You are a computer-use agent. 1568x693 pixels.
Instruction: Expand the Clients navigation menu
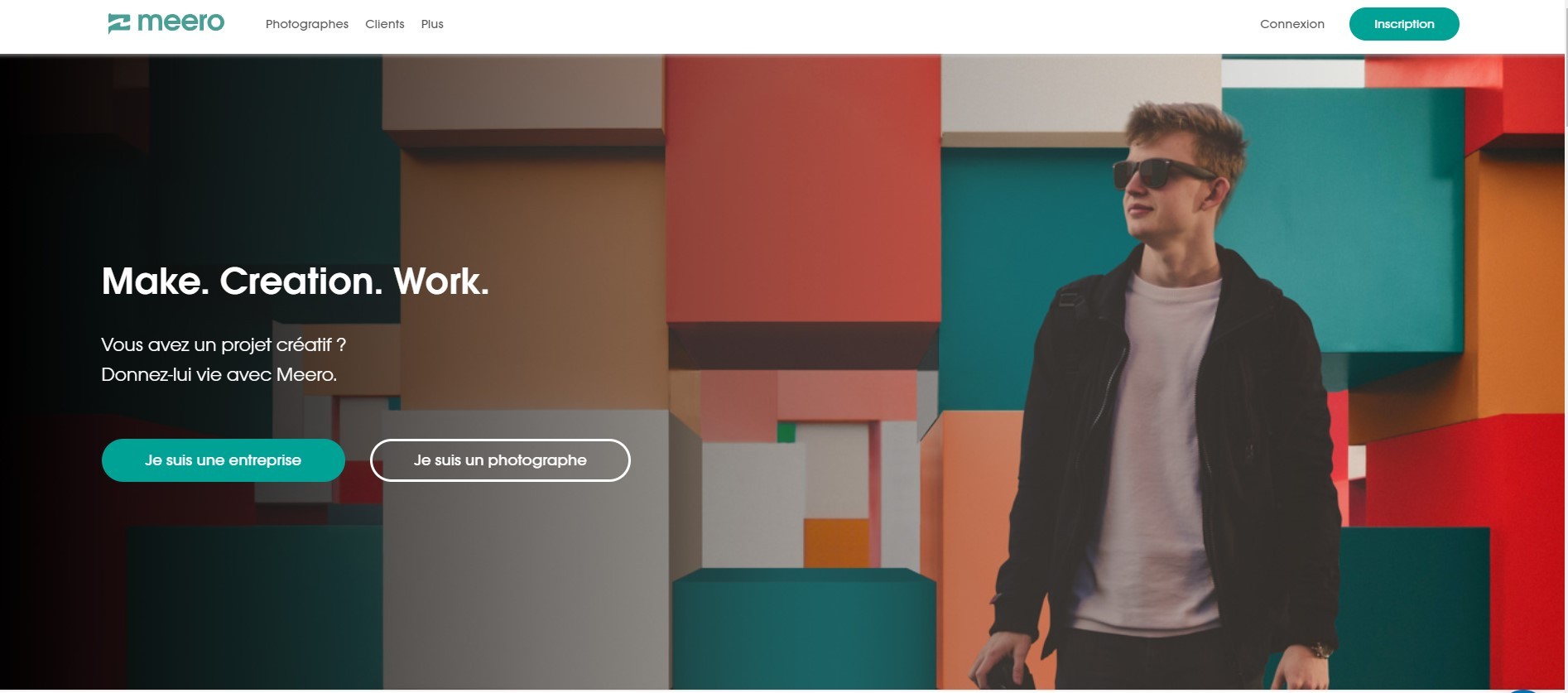[385, 24]
